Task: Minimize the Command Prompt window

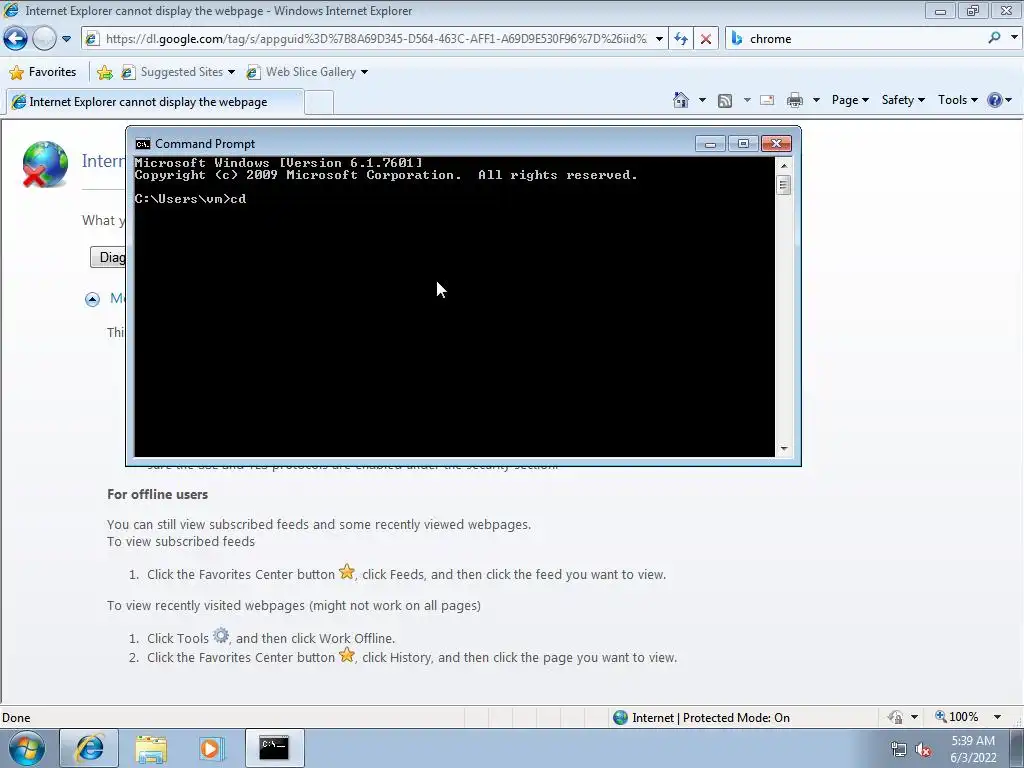Action: (710, 144)
